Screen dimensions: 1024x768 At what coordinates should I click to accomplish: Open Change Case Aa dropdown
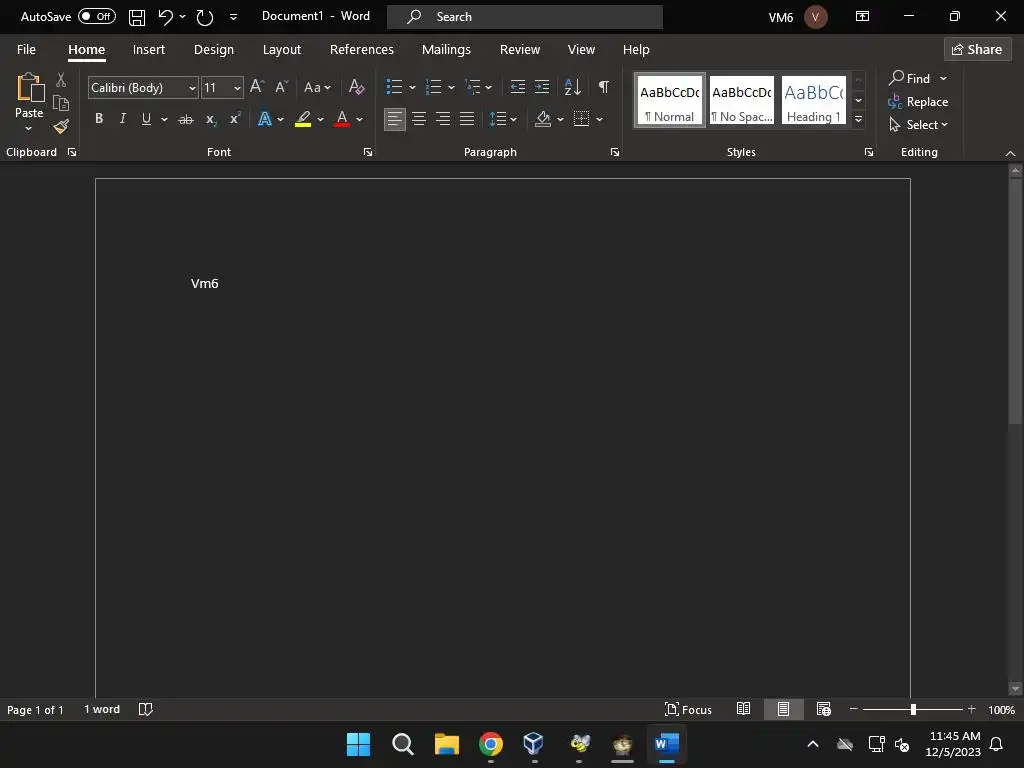[317, 87]
